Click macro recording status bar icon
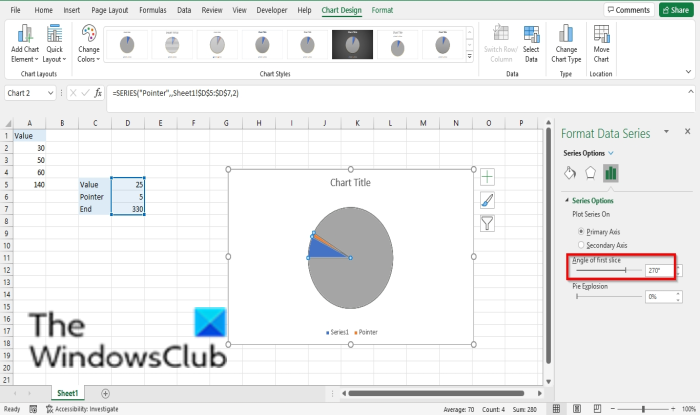700x415 pixels. [33, 409]
